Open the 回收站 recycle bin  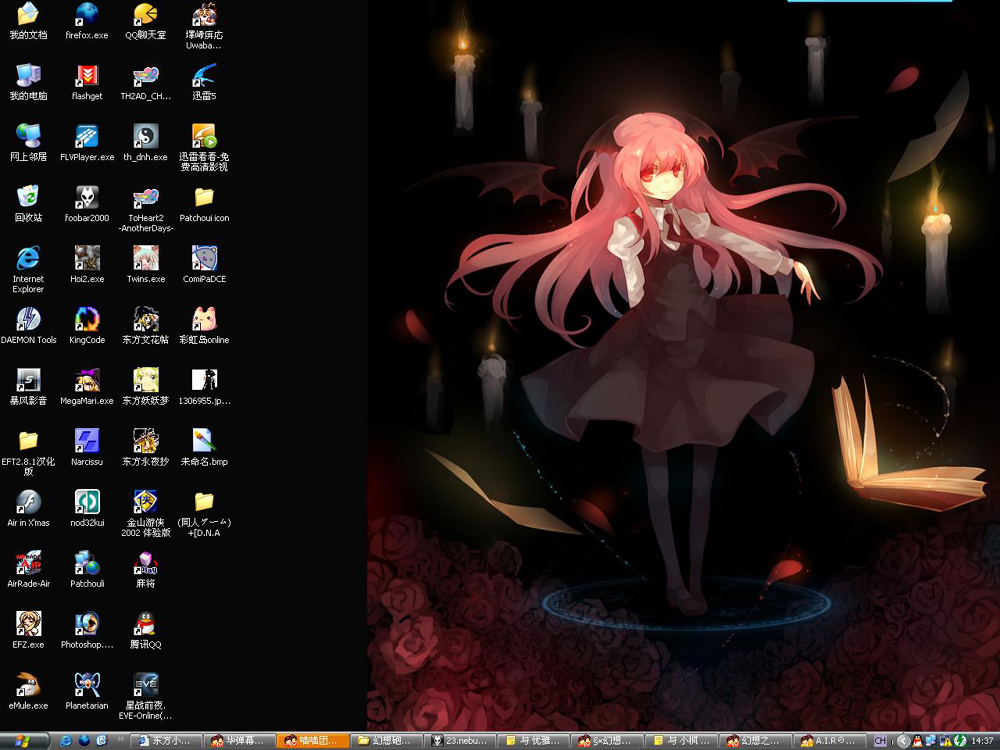(28, 204)
